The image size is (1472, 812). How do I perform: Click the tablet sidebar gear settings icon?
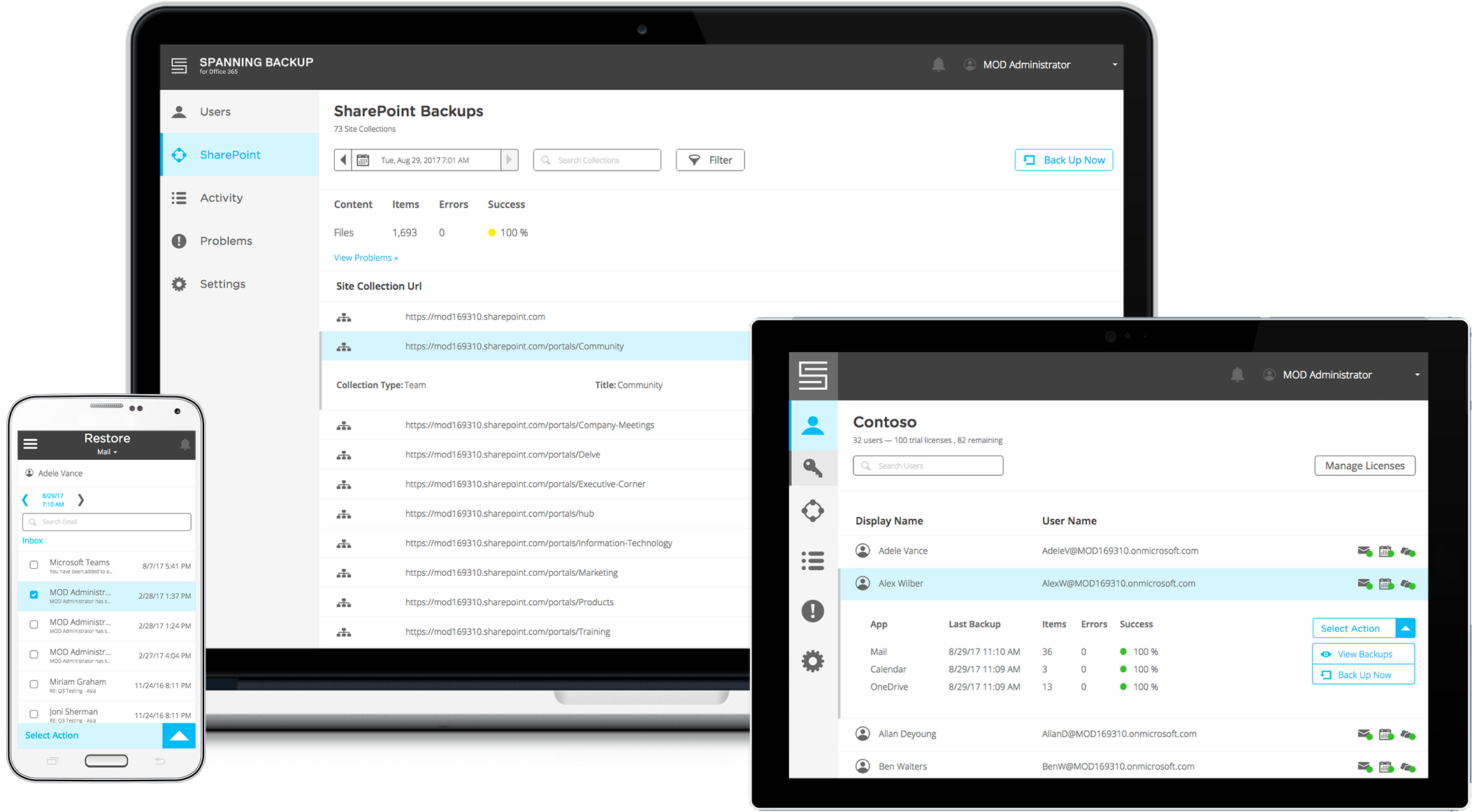coord(812,661)
